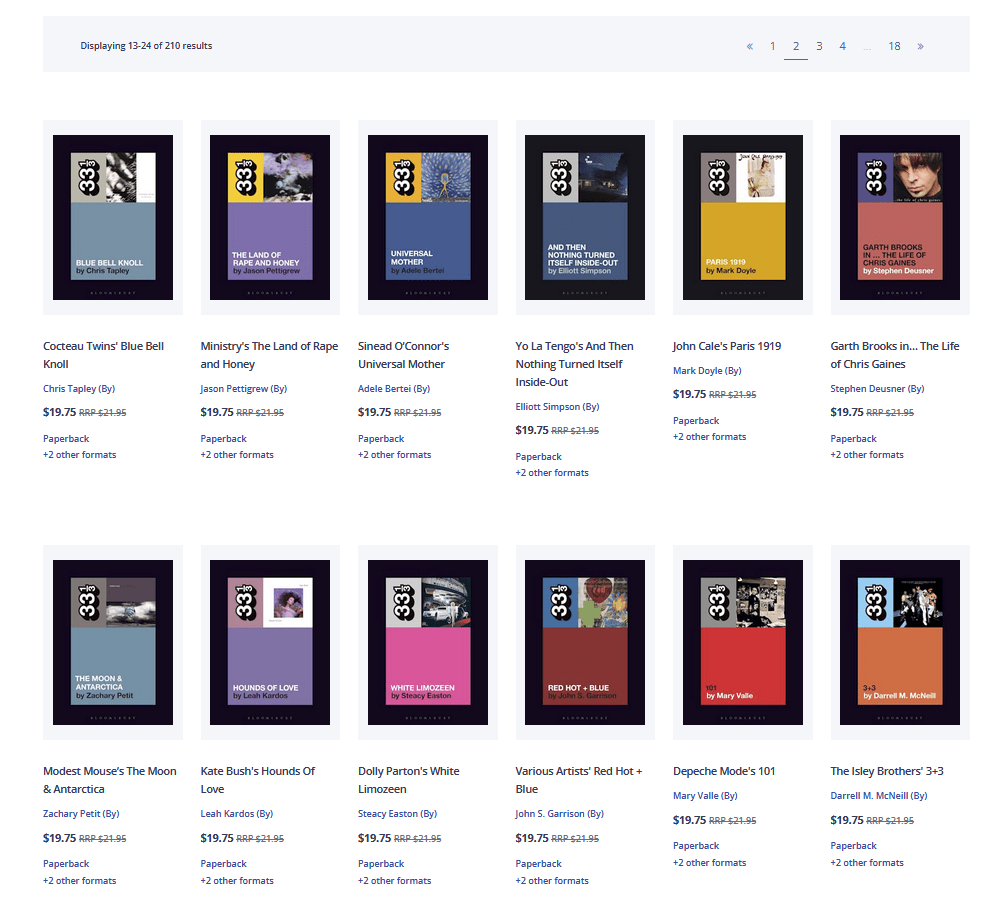
Task: Choose Paperback format for Sinead O'Connor's Universal Mother
Action: pyautogui.click(x=381, y=438)
